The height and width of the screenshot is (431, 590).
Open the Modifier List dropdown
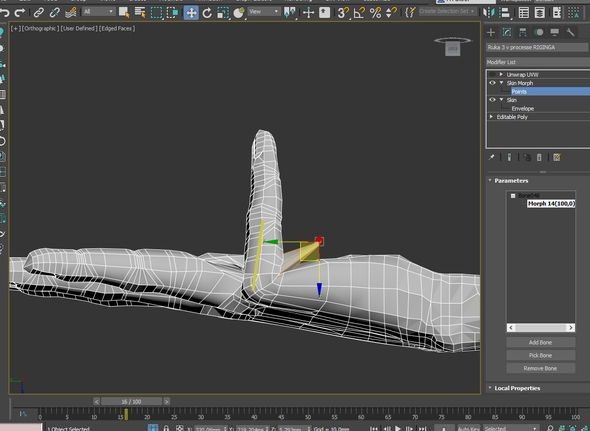click(x=538, y=62)
